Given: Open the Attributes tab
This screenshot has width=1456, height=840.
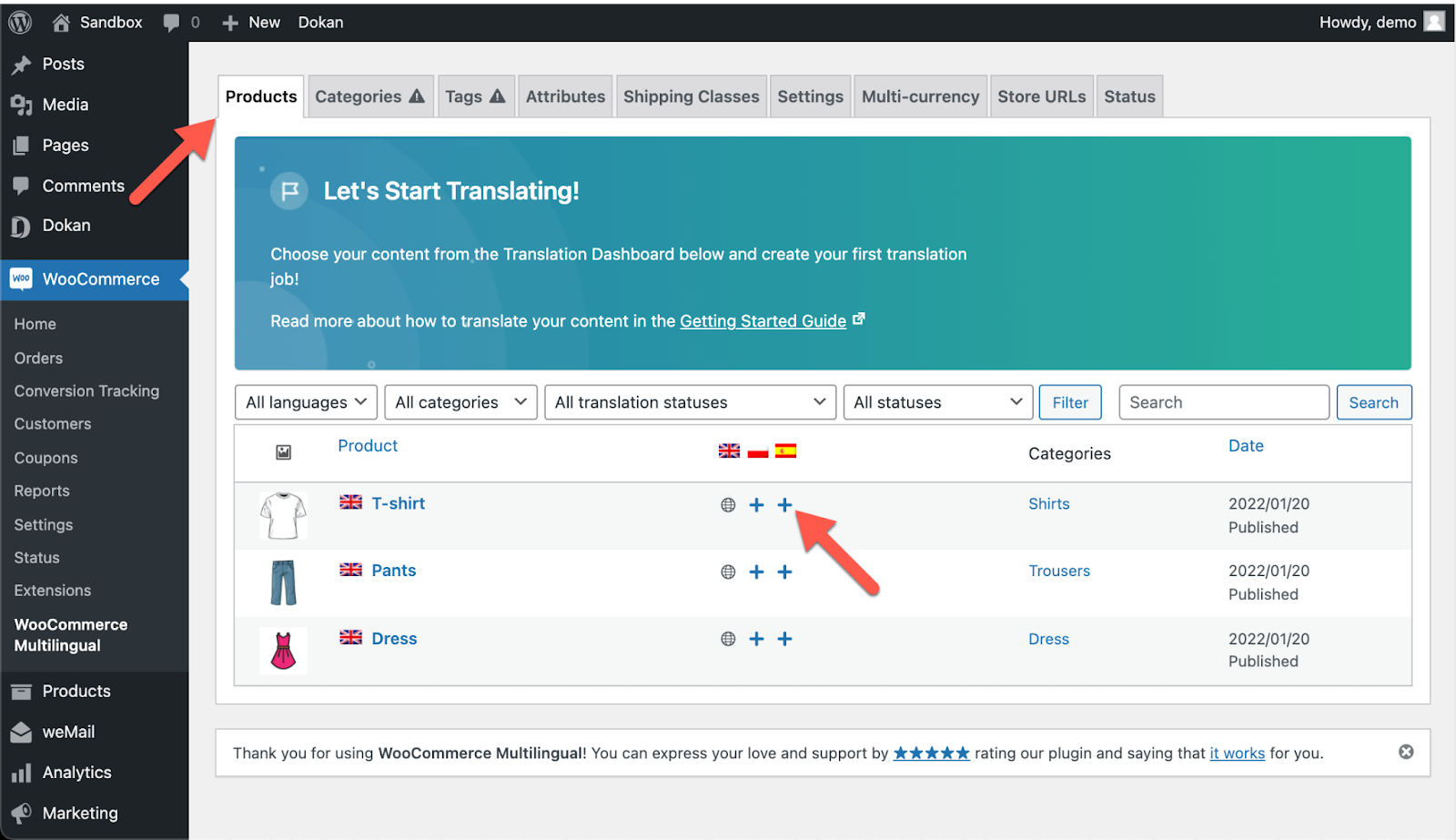Looking at the screenshot, I should pyautogui.click(x=565, y=96).
